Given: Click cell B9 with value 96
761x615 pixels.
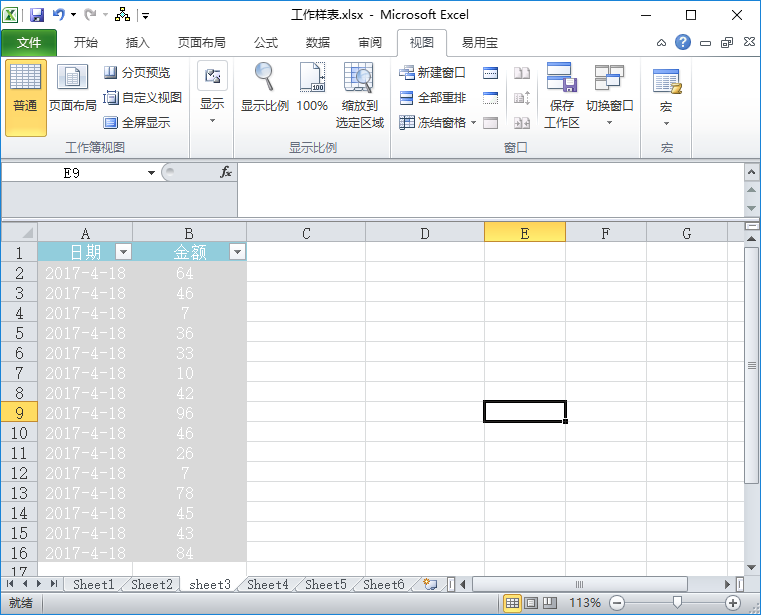Looking at the screenshot, I should point(189,413).
